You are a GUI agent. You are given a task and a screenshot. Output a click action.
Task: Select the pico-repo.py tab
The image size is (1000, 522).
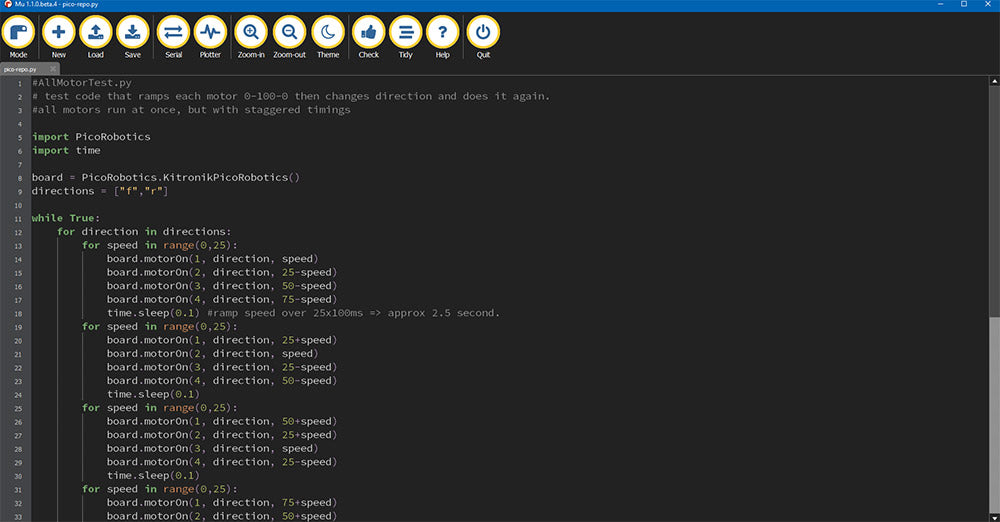[x=20, y=69]
